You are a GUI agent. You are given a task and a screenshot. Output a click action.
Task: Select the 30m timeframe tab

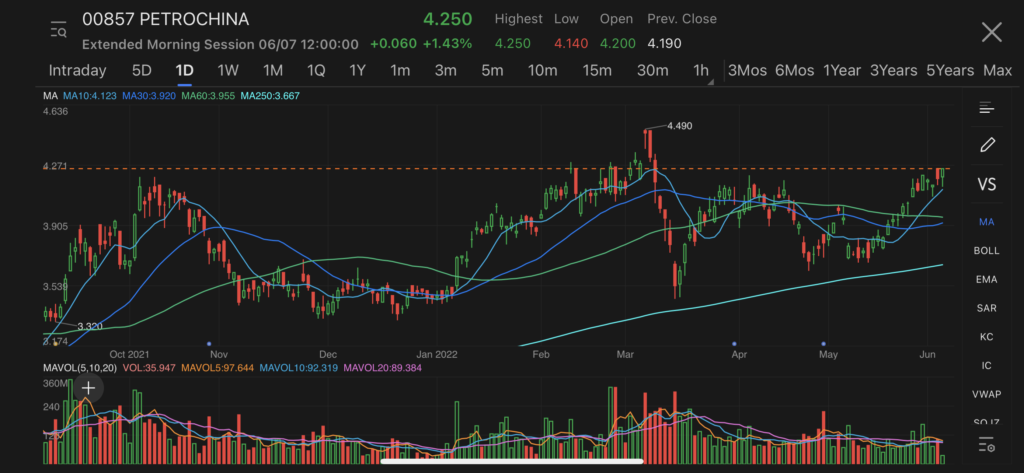(652, 71)
